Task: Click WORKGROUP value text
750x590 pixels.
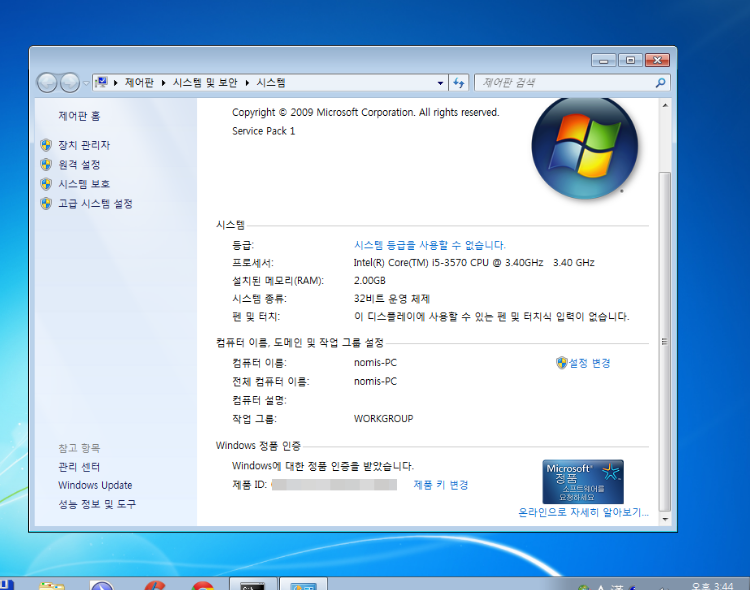Action: [383, 419]
